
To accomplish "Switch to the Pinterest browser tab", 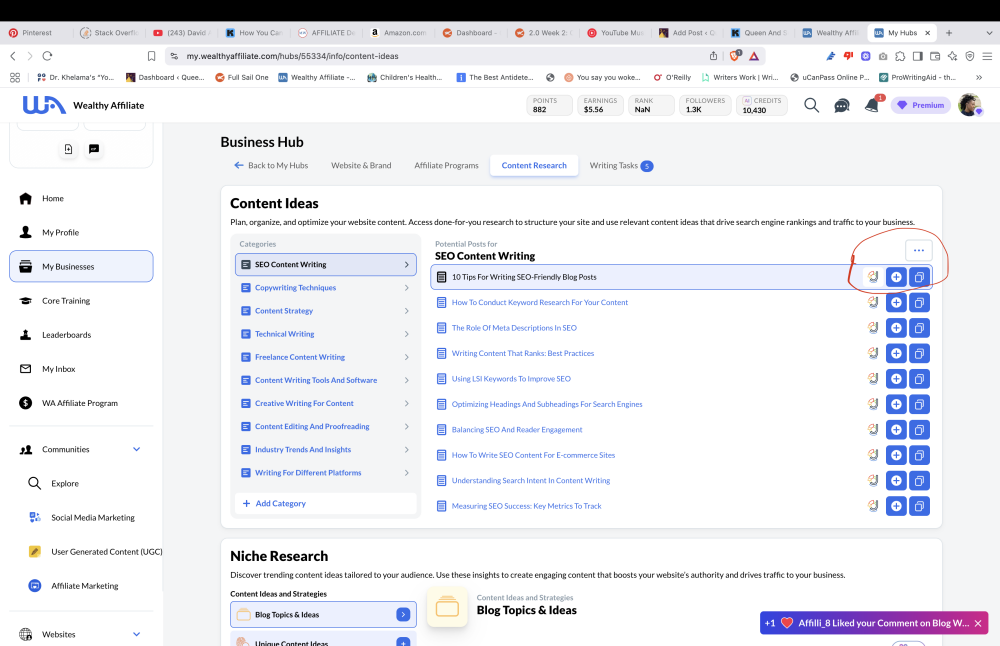I will (x=36, y=33).
